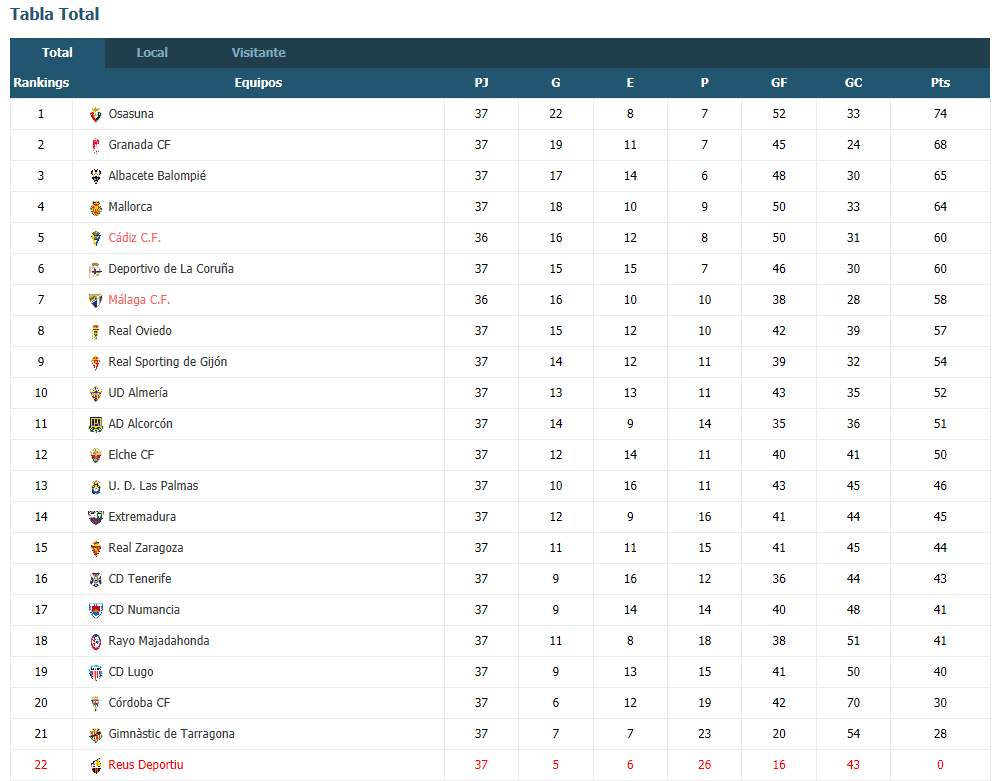
Task: Click the Pts column header
Action: point(940,83)
